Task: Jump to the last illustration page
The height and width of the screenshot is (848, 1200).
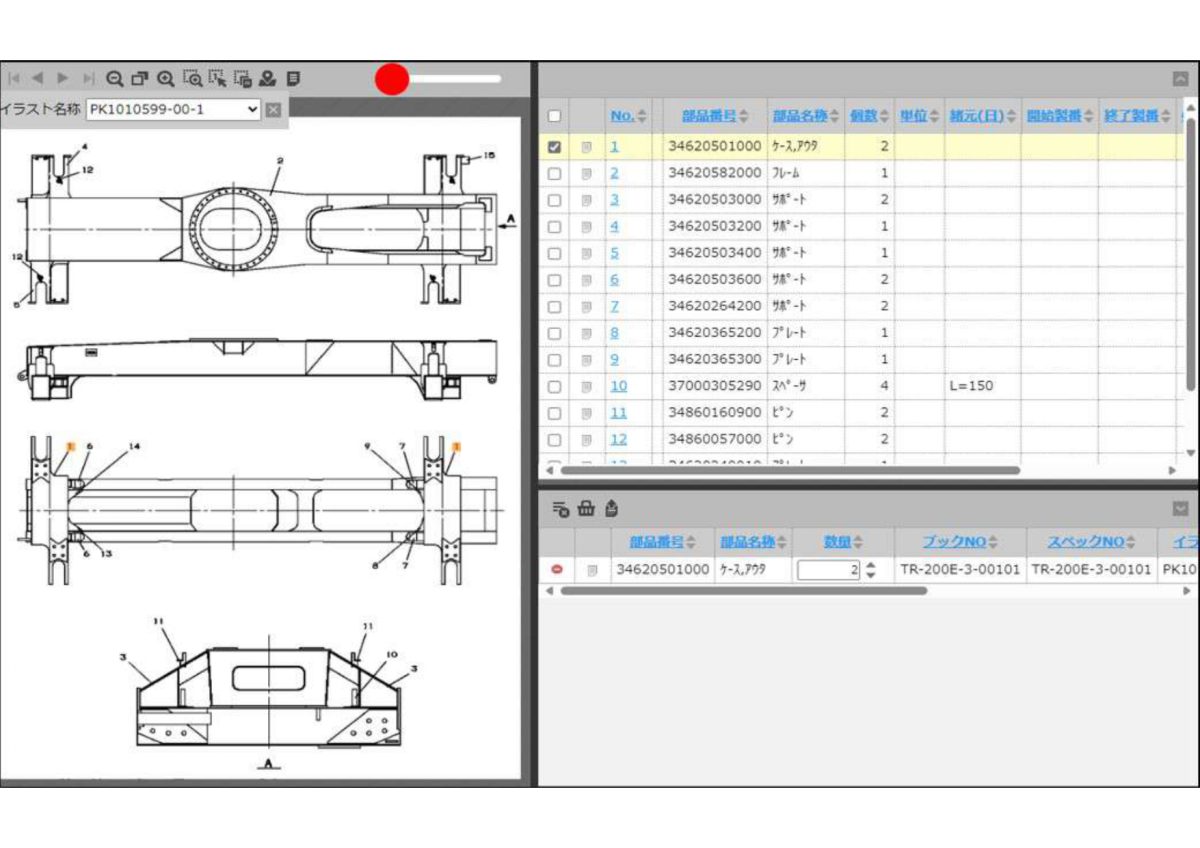Action: click(x=88, y=78)
